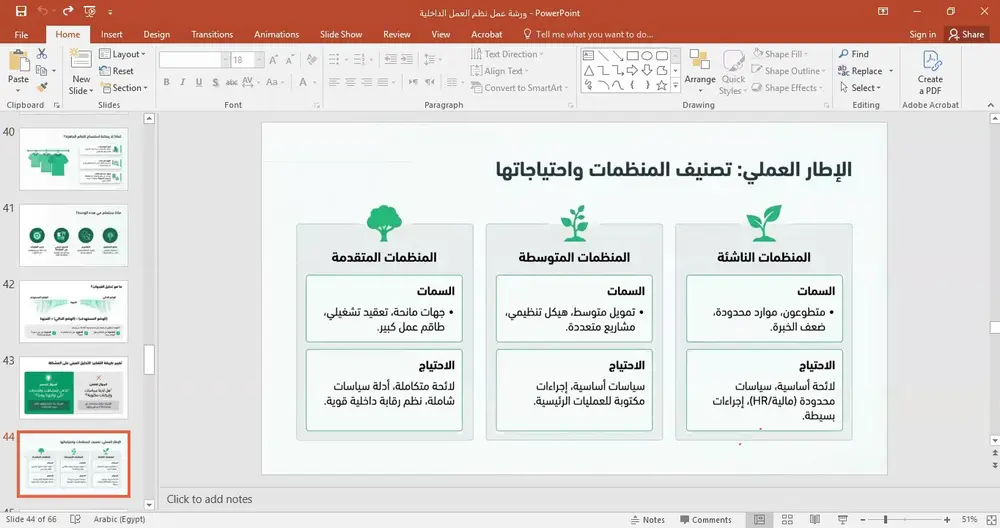Open the Transitions tab
The height and width of the screenshot is (528, 1000).
coord(212,34)
